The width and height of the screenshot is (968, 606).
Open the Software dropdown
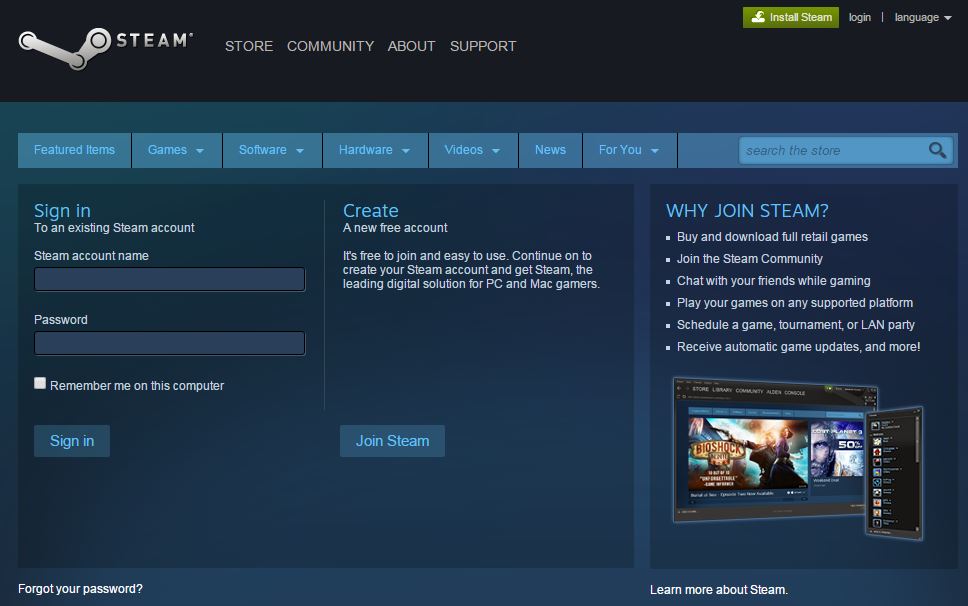271,150
